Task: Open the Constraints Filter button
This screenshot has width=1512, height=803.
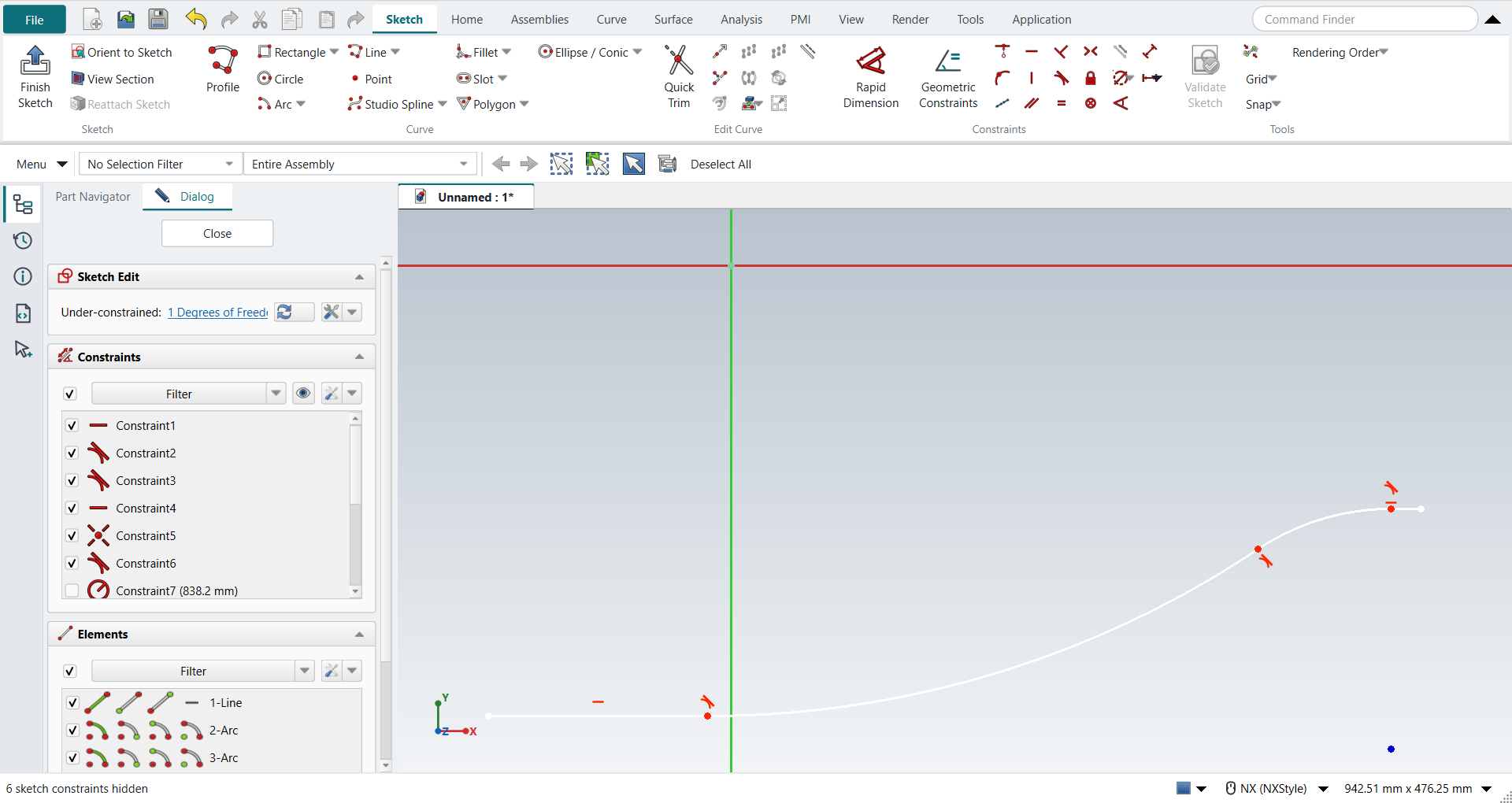Action: [x=179, y=394]
